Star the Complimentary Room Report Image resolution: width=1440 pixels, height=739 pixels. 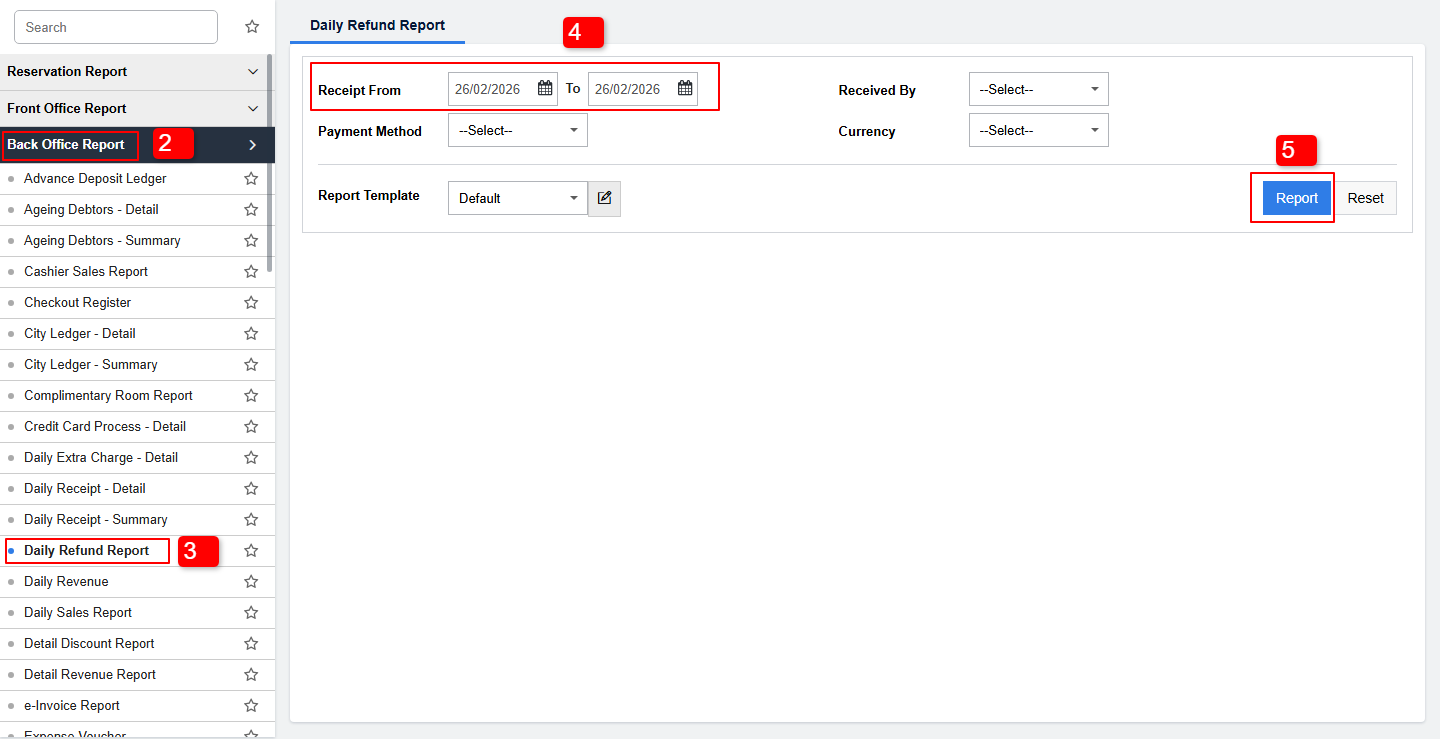pyautogui.click(x=251, y=396)
